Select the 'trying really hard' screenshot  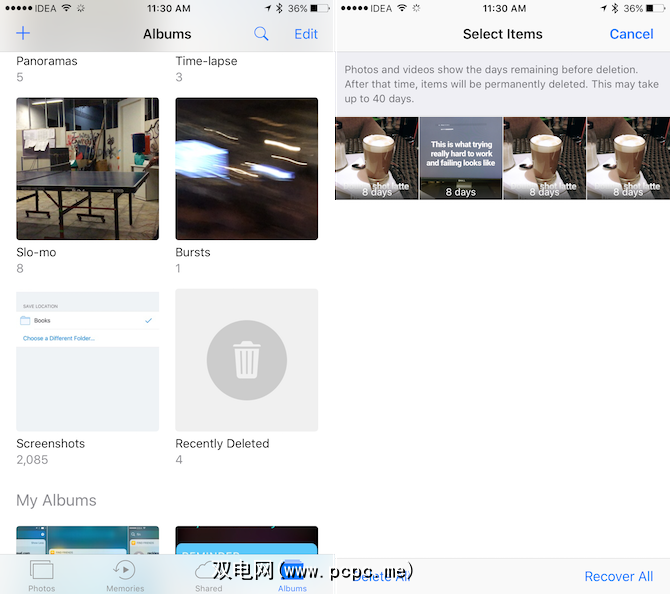click(x=461, y=158)
